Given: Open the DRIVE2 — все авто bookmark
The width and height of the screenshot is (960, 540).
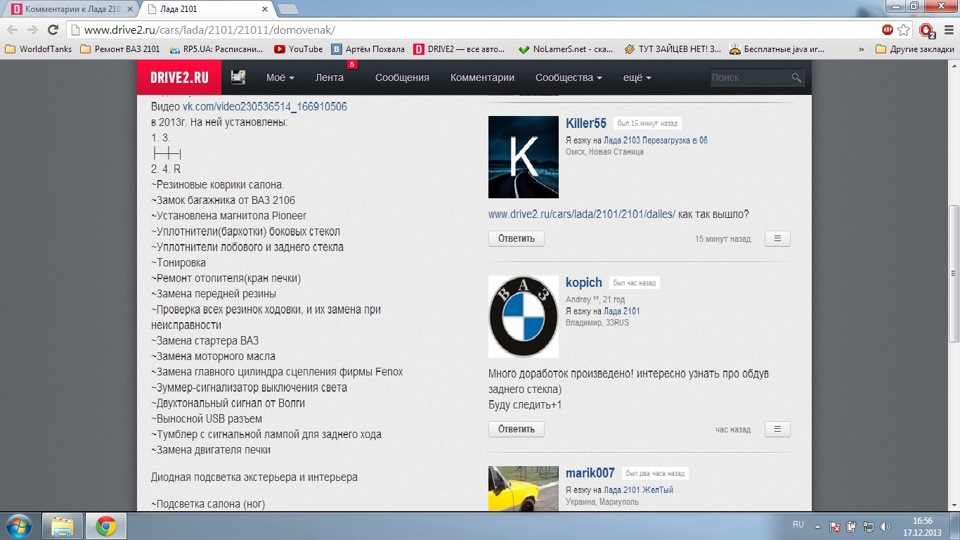Looking at the screenshot, I should [x=459, y=49].
